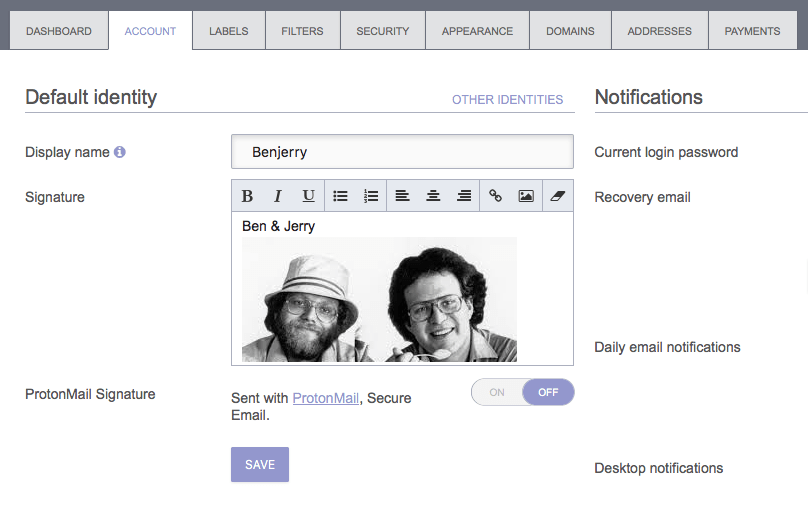The width and height of the screenshot is (808, 526).
Task: Switch to the Payments tab
Action: (x=752, y=31)
